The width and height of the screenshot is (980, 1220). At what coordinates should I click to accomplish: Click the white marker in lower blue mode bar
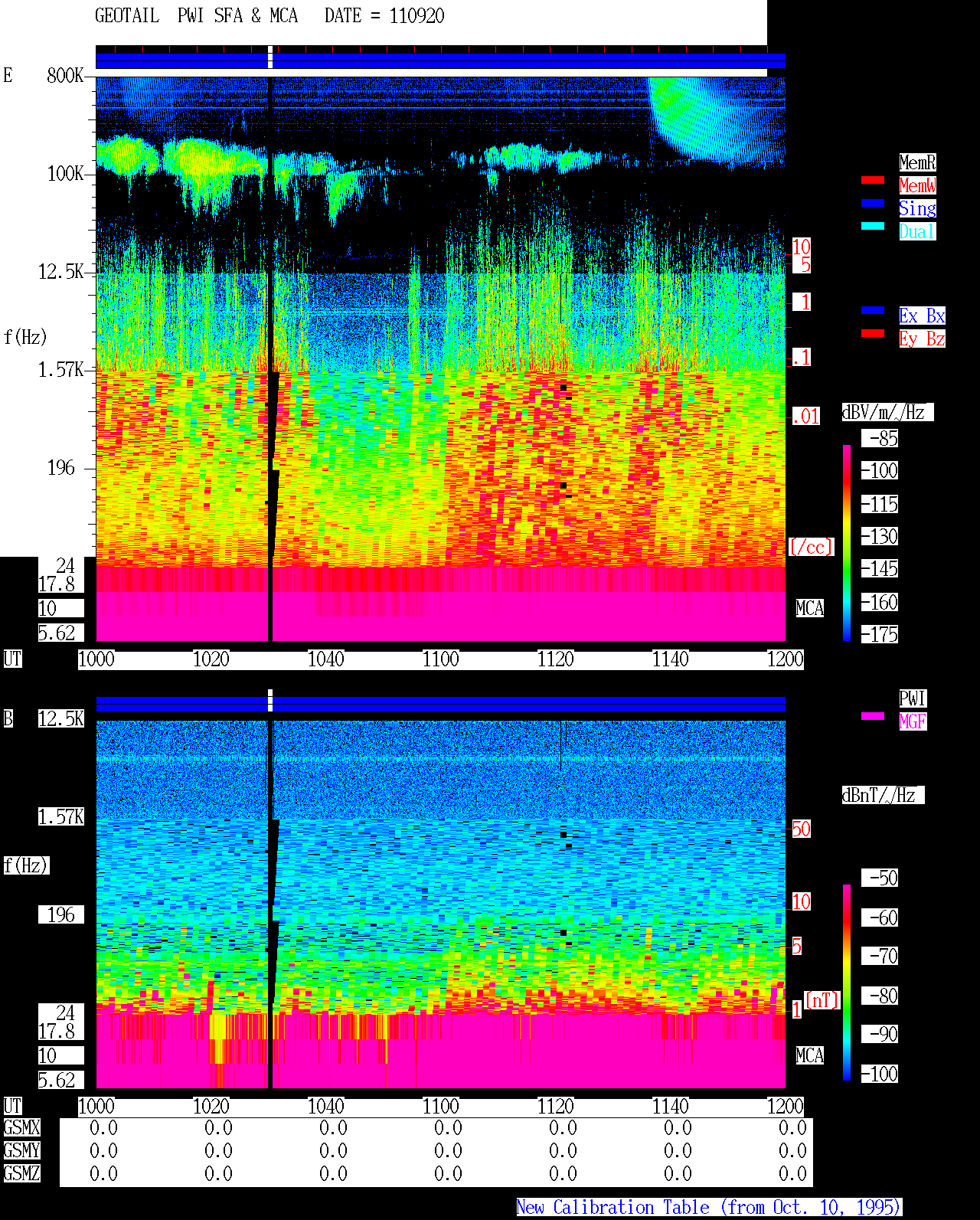coord(270,701)
